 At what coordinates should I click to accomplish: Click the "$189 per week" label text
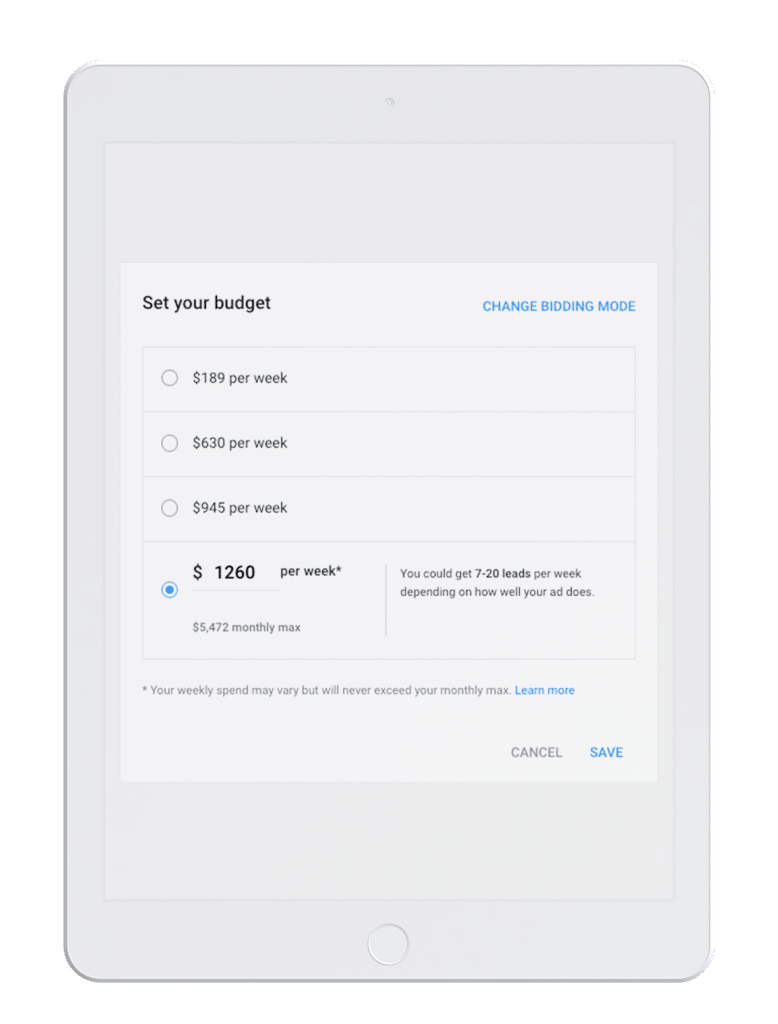[x=240, y=378]
